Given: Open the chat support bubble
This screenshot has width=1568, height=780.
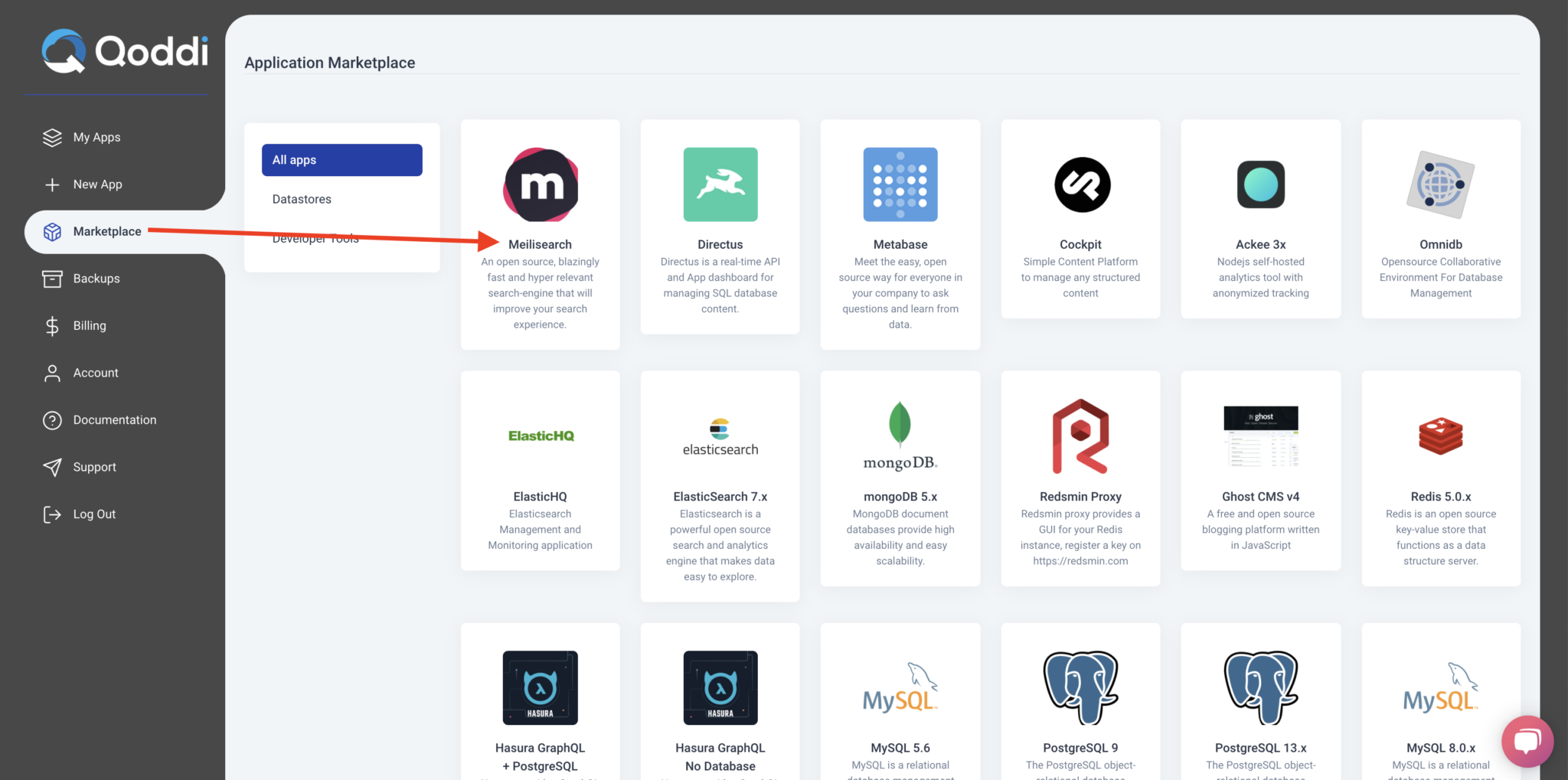Looking at the screenshot, I should coord(1527,741).
